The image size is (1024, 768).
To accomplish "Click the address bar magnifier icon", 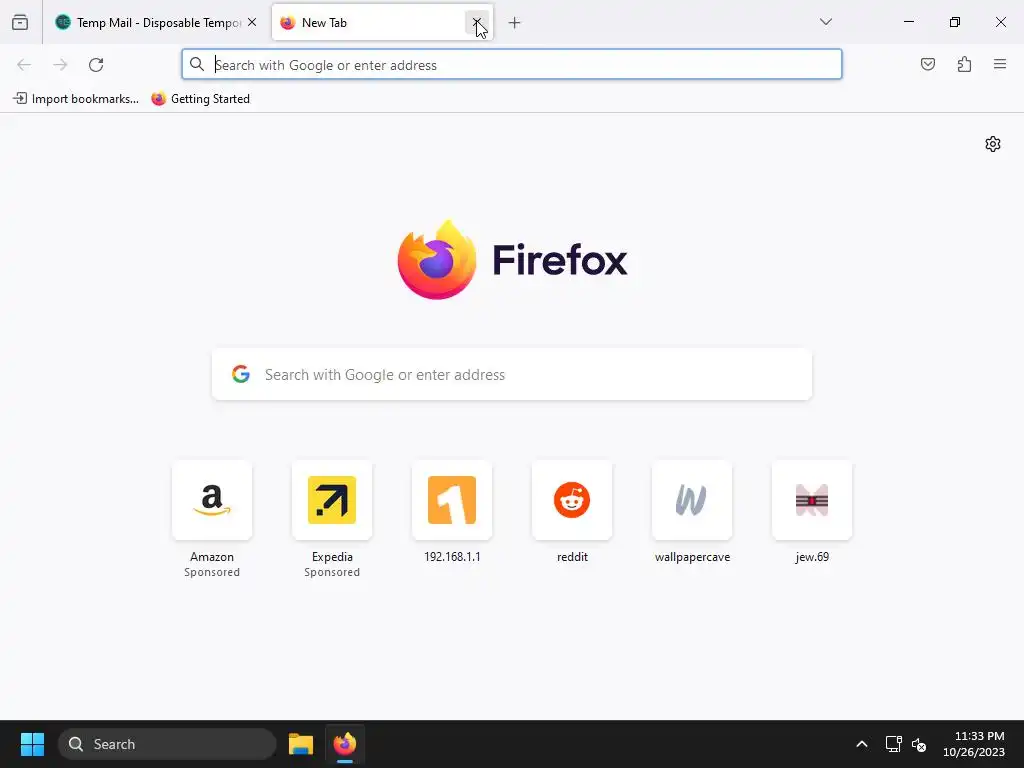I will point(197,64).
